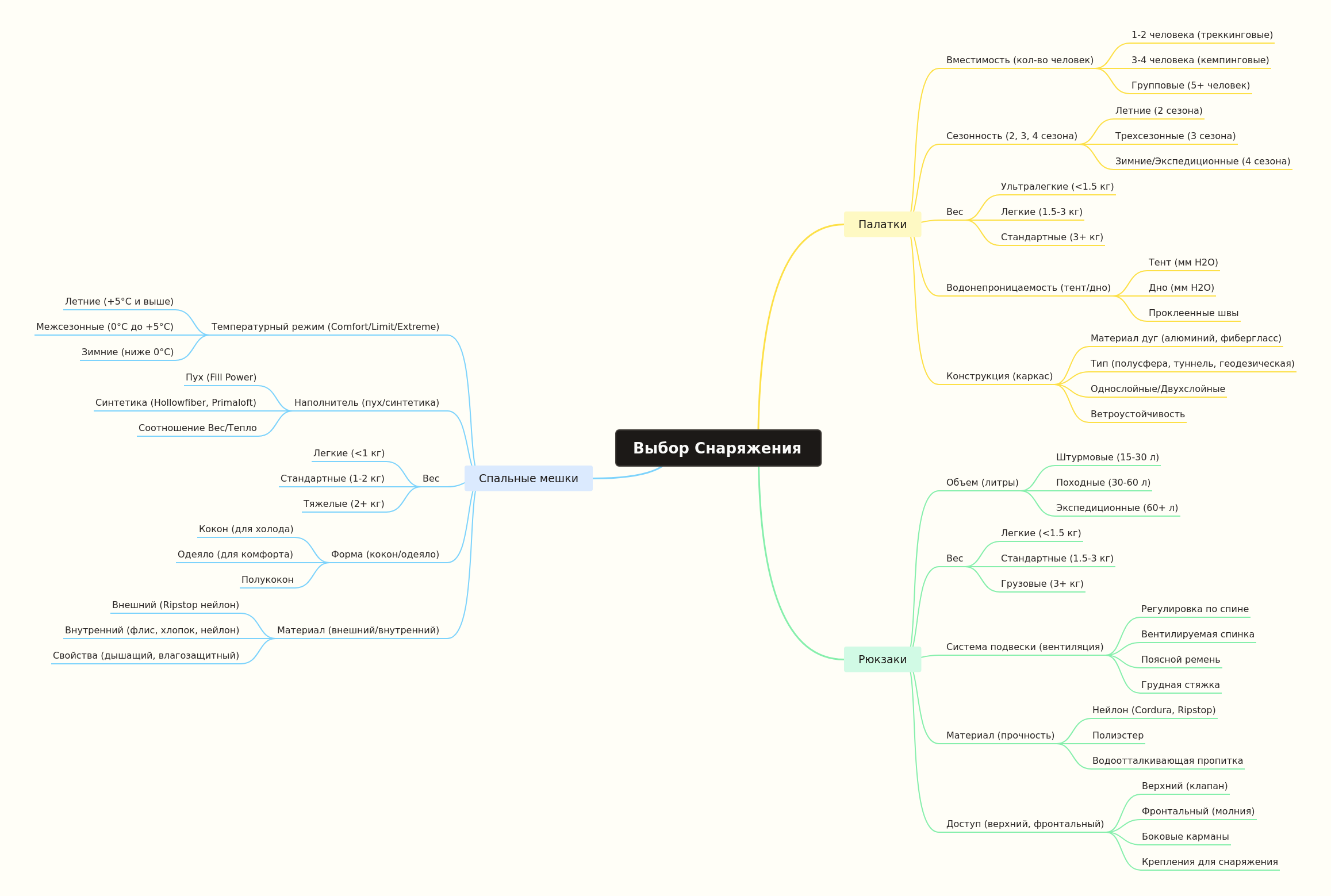Select Синтетика (Hollowfiber, Primaloft) leaf
This screenshot has height=896, width=1331.
[x=176, y=403]
